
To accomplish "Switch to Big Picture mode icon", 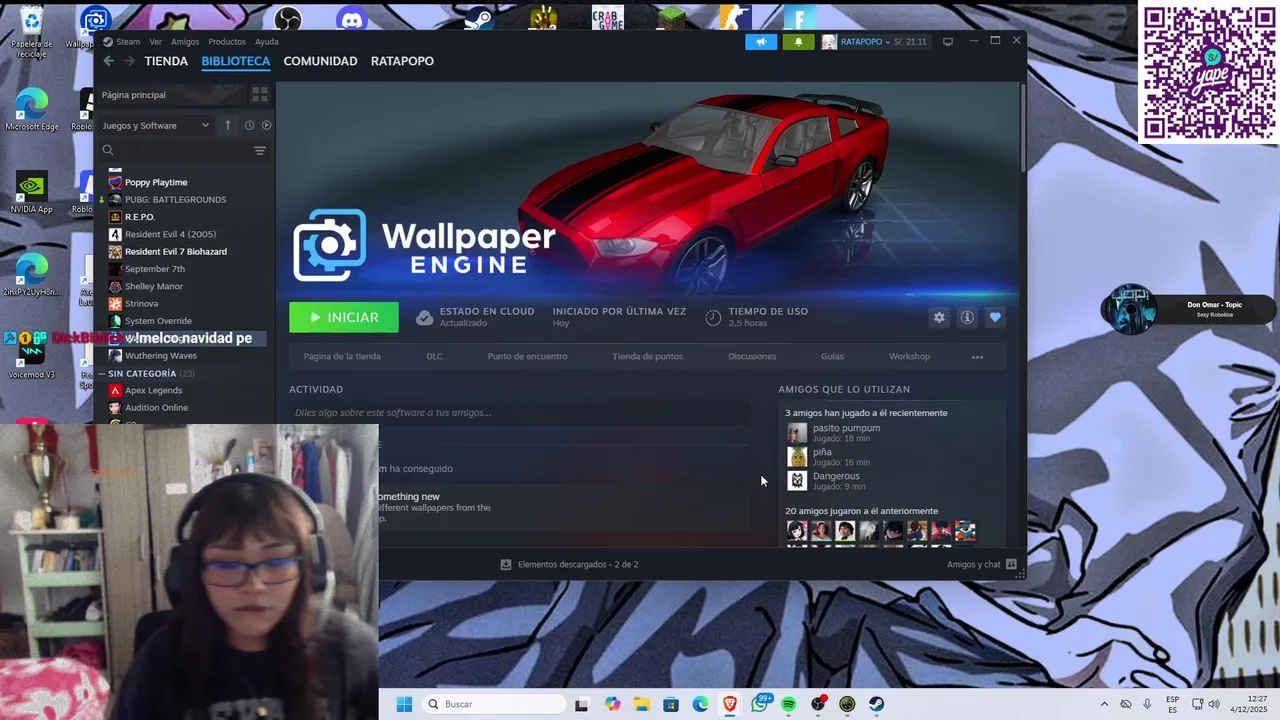I will (x=948, y=42).
